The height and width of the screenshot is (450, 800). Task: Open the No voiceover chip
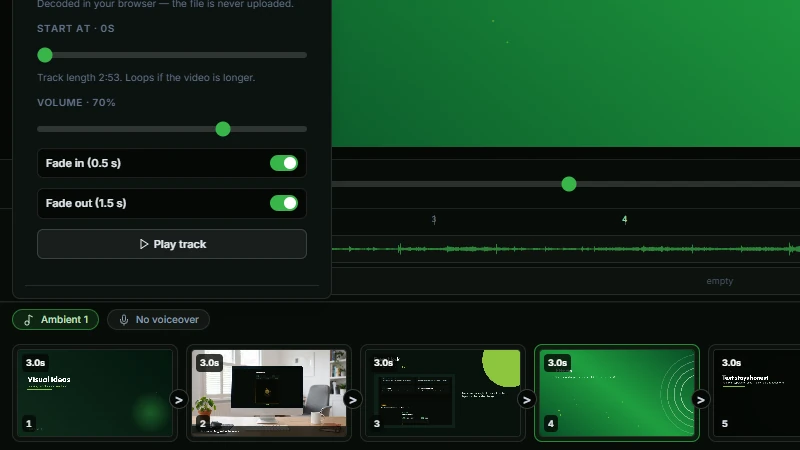158,319
